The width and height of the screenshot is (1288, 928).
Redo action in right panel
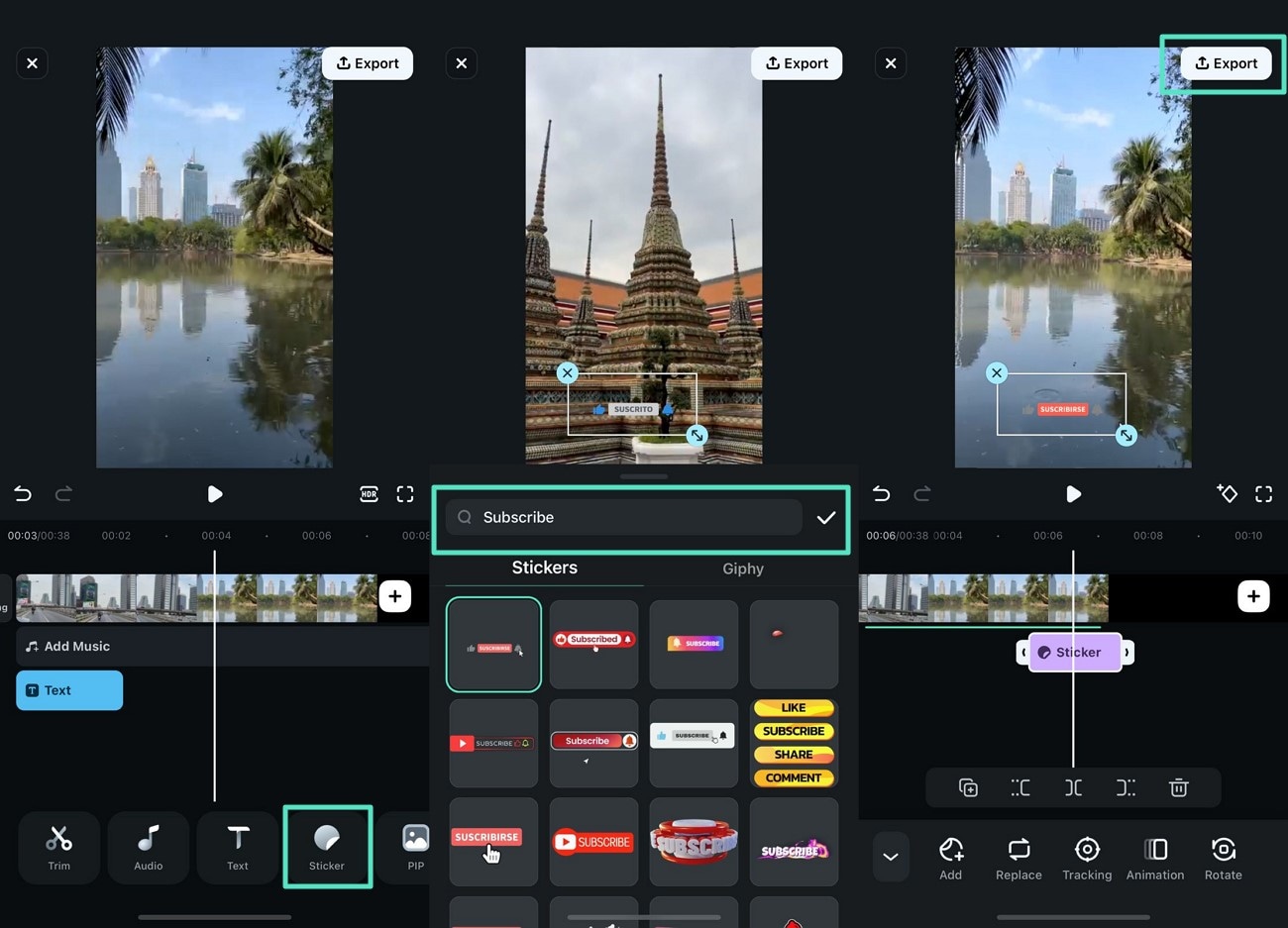coord(922,494)
